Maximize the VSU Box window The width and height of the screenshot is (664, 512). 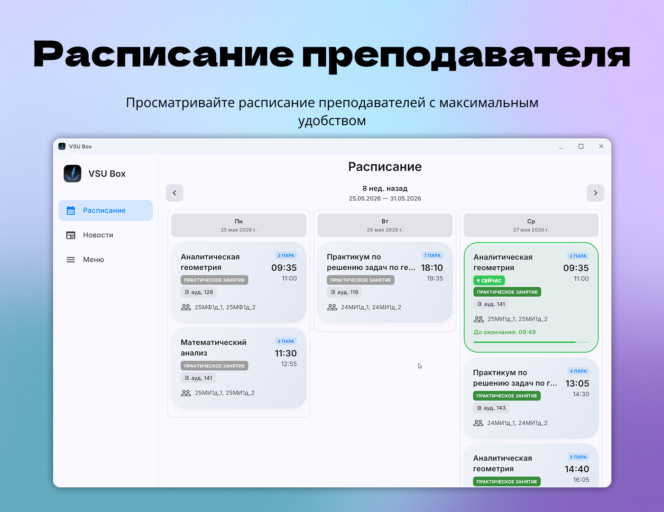[581, 147]
